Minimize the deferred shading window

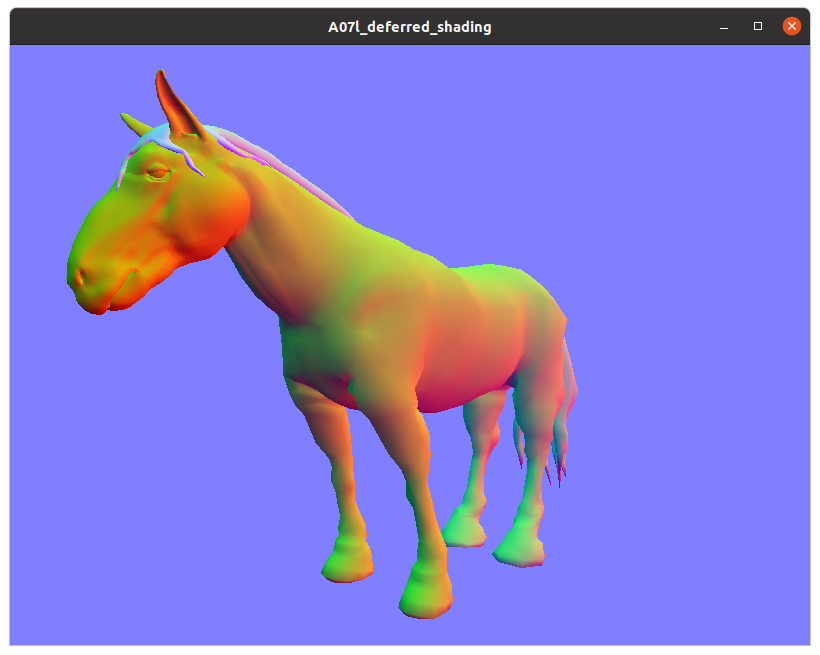tap(724, 27)
